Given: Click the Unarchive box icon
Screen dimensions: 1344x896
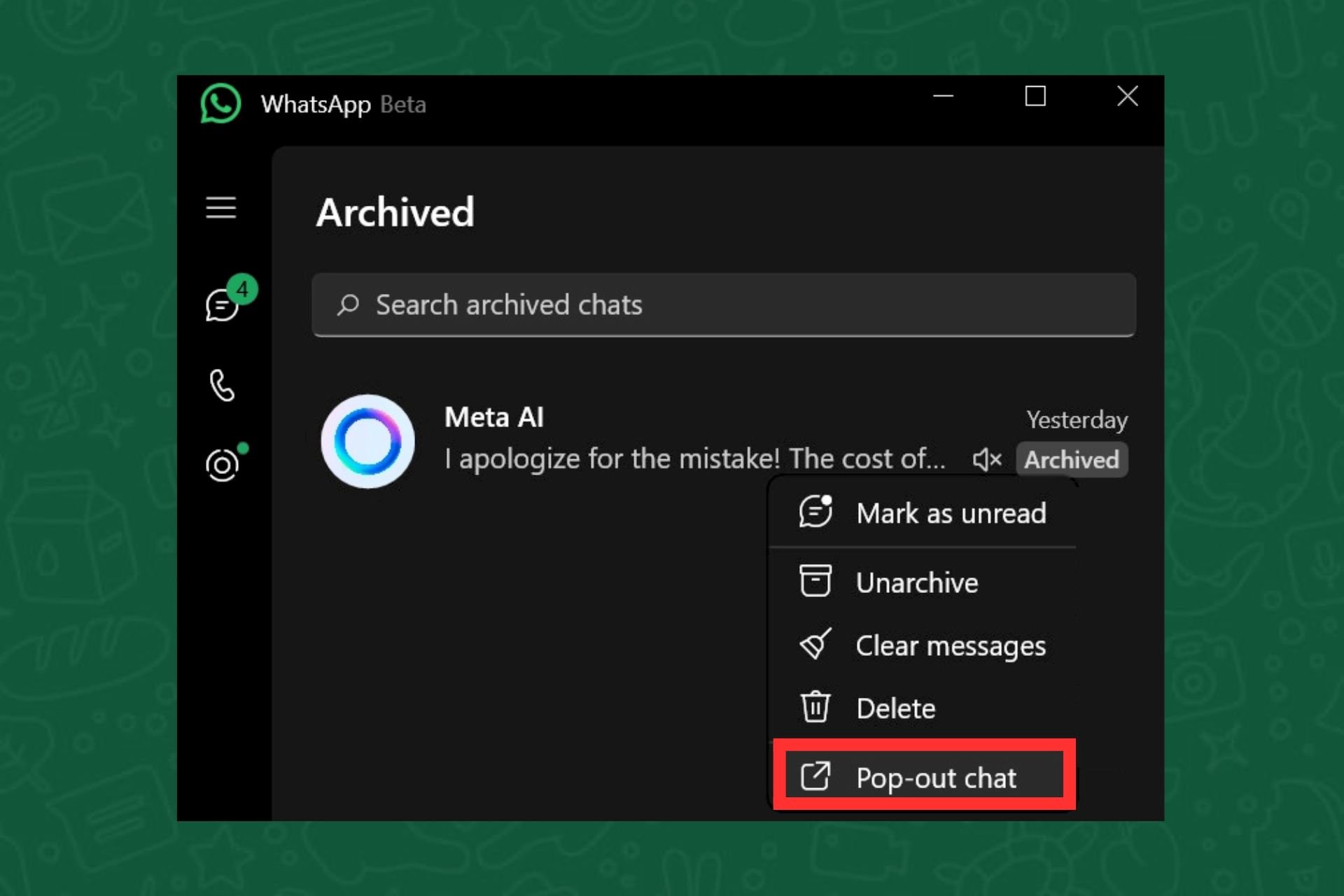Looking at the screenshot, I should pyautogui.click(x=815, y=581).
